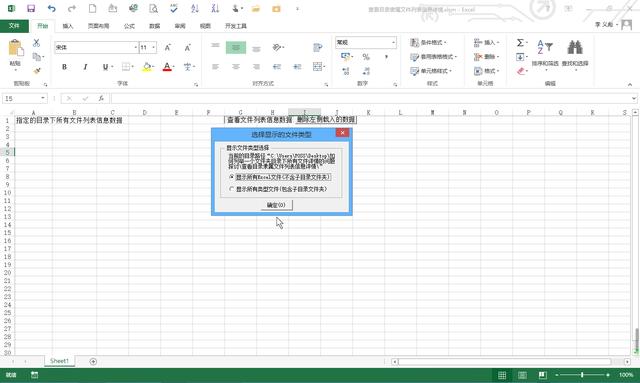Select the top vertical align button
Image resolution: width=640 pixels, height=383 pixels.
click(216, 45)
